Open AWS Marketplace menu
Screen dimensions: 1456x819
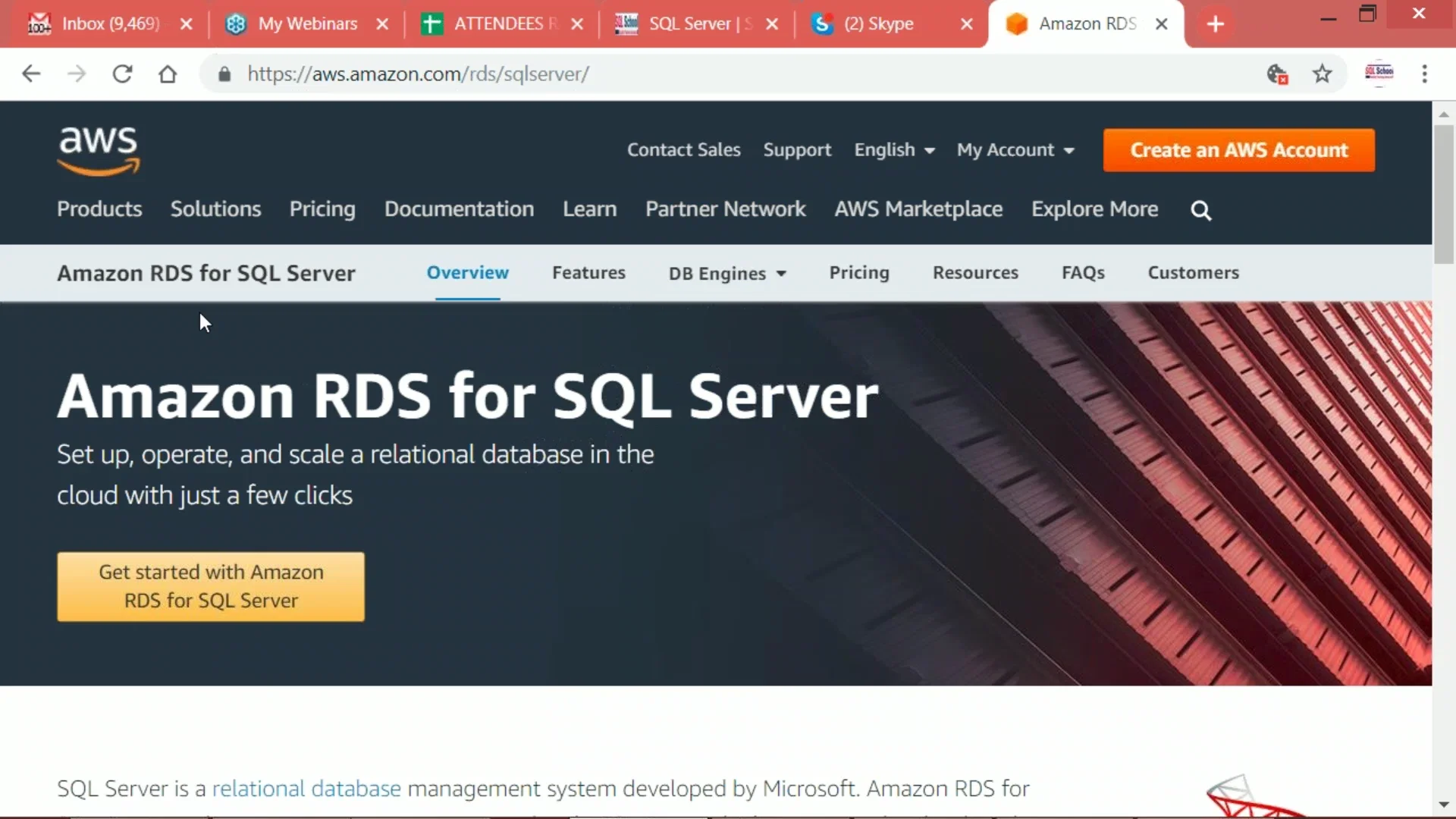pyautogui.click(x=918, y=209)
